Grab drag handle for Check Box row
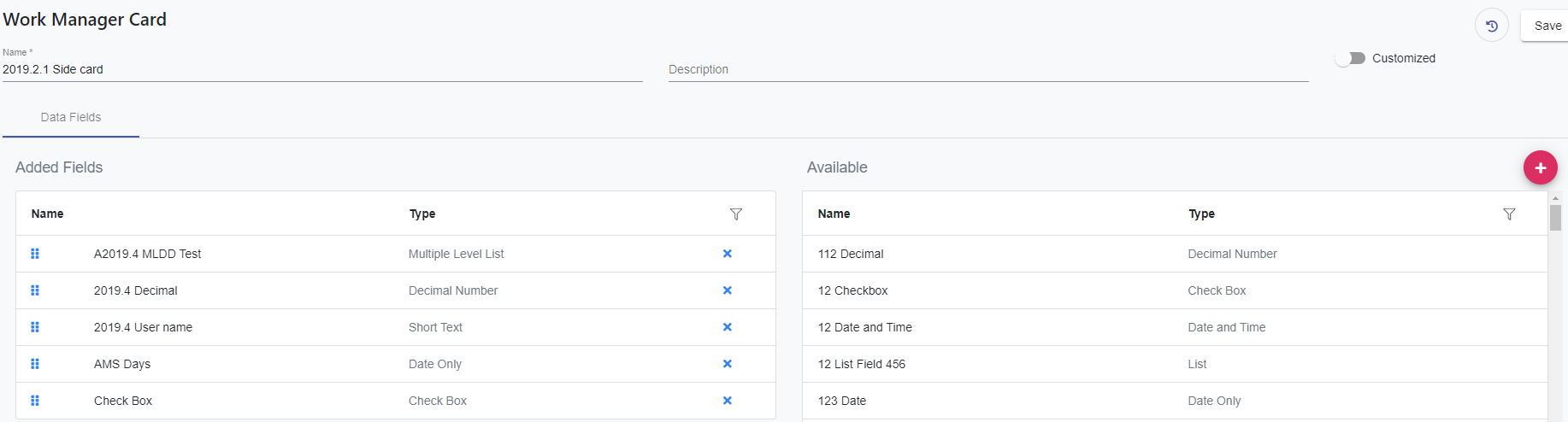Viewport: 1568px width, 422px height. pyautogui.click(x=35, y=401)
